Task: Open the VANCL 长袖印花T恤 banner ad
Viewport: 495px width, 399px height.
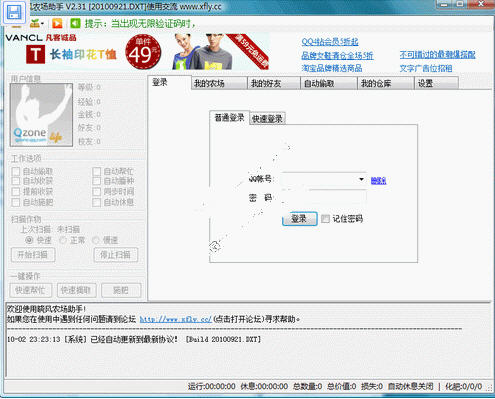Action: 137,51
